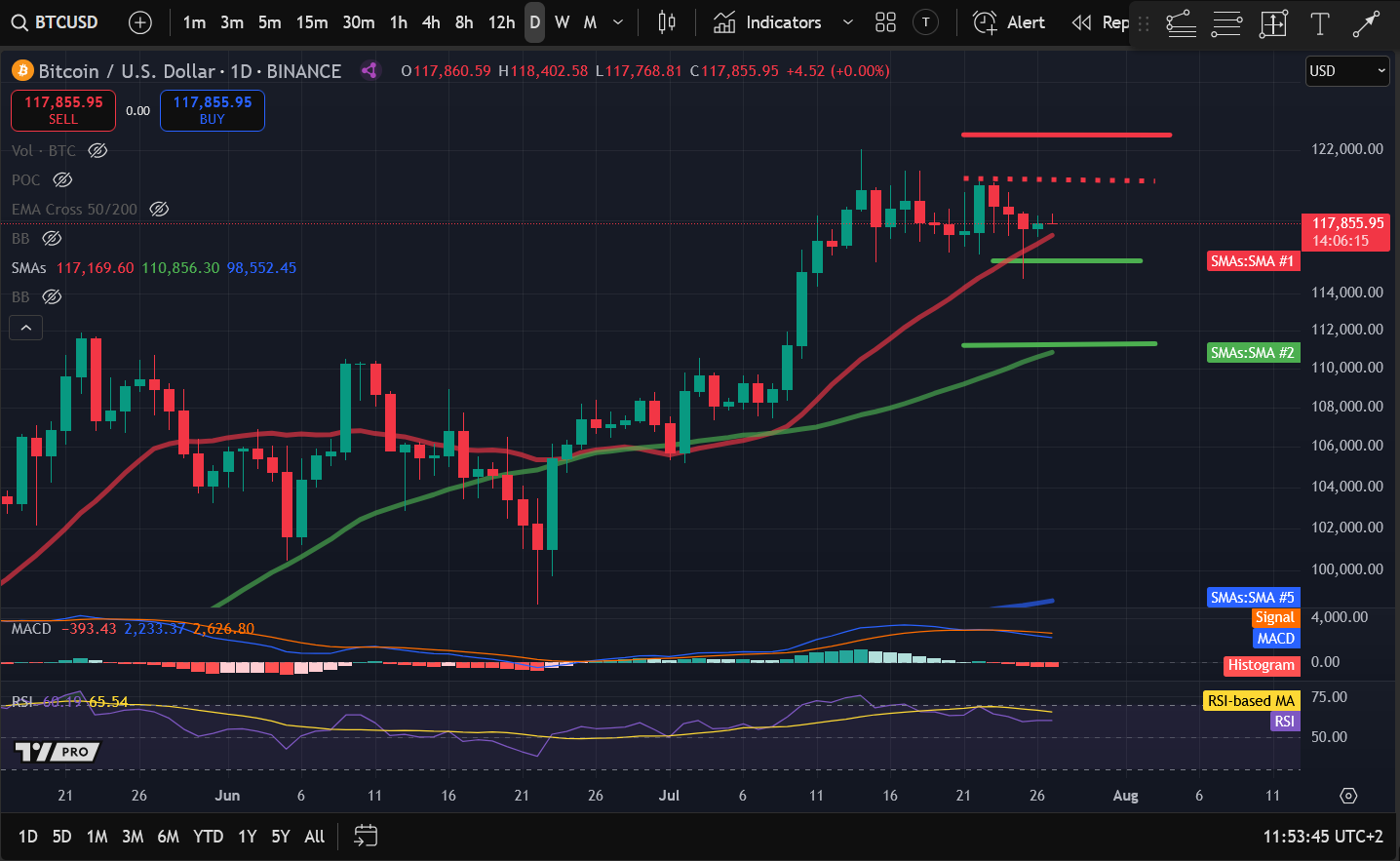Show the Vol BTC indicator
This screenshot has width=1400, height=861.
tap(97, 150)
